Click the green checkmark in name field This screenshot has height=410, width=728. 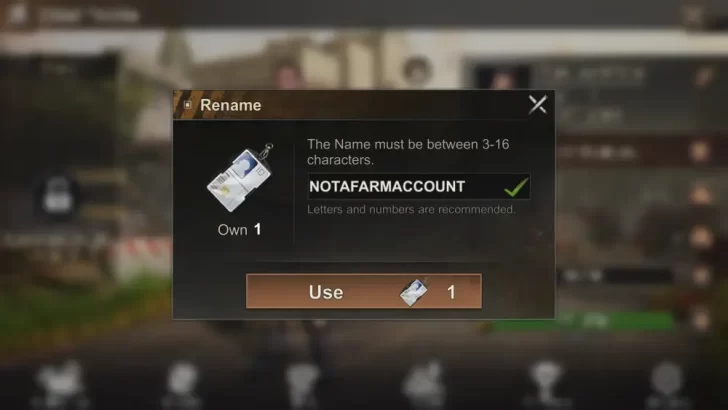(x=516, y=187)
